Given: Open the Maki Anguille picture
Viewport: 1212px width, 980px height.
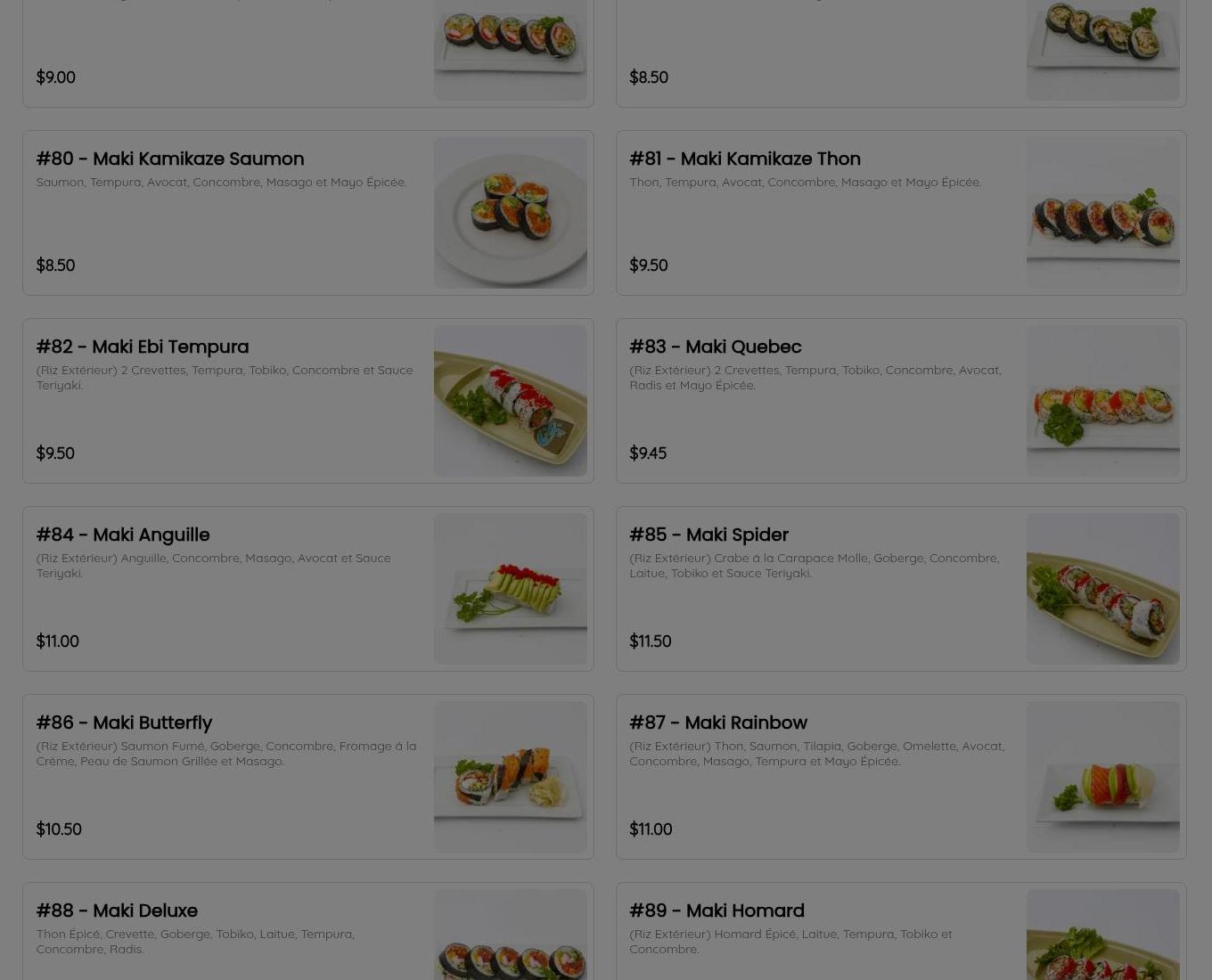Looking at the screenshot, I should [x=510, y=589].
